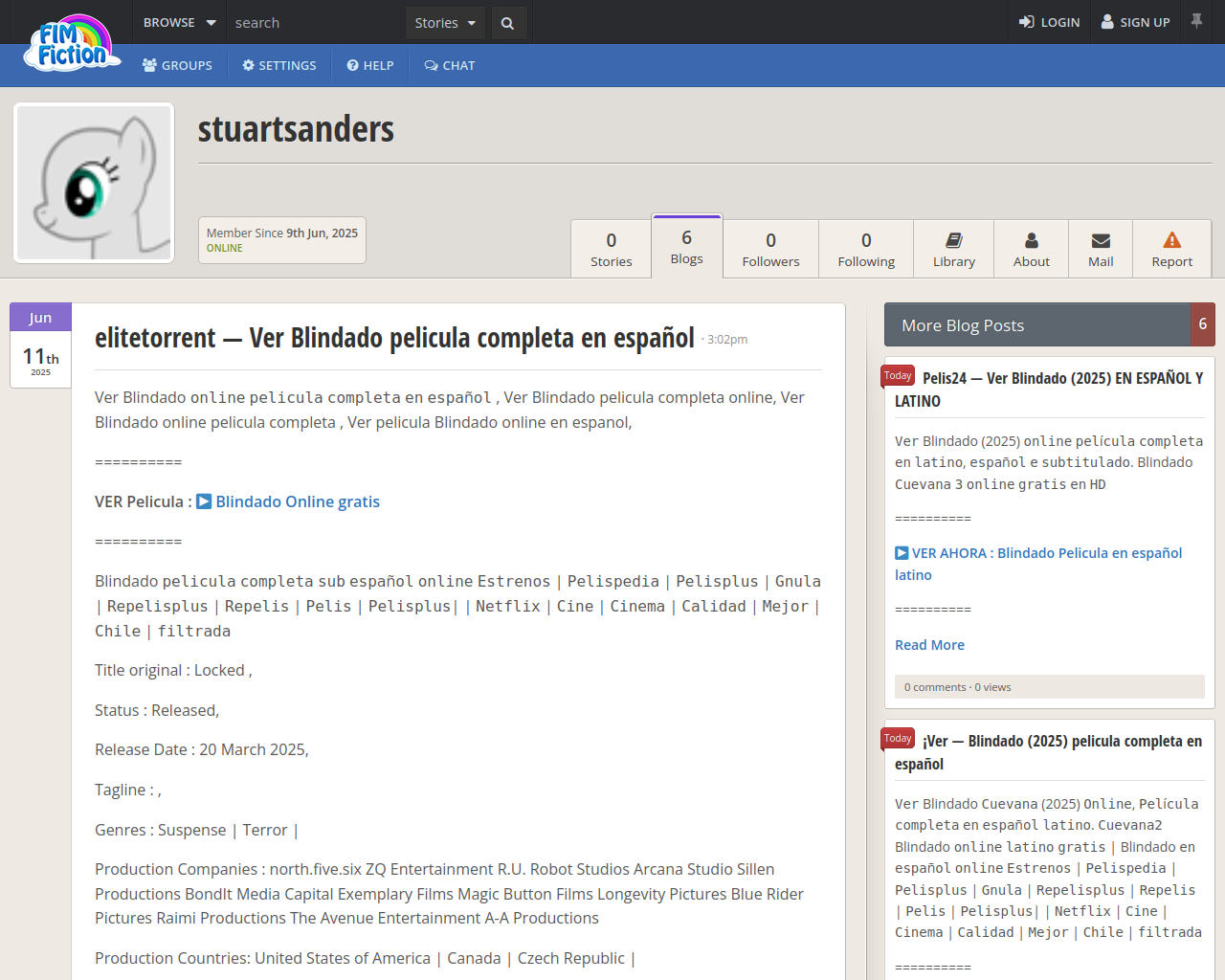Click 'Title original : Locked ,' text
Viewport: 1225px width, 980px height.
pyautogui.click(x=173, y=670)
